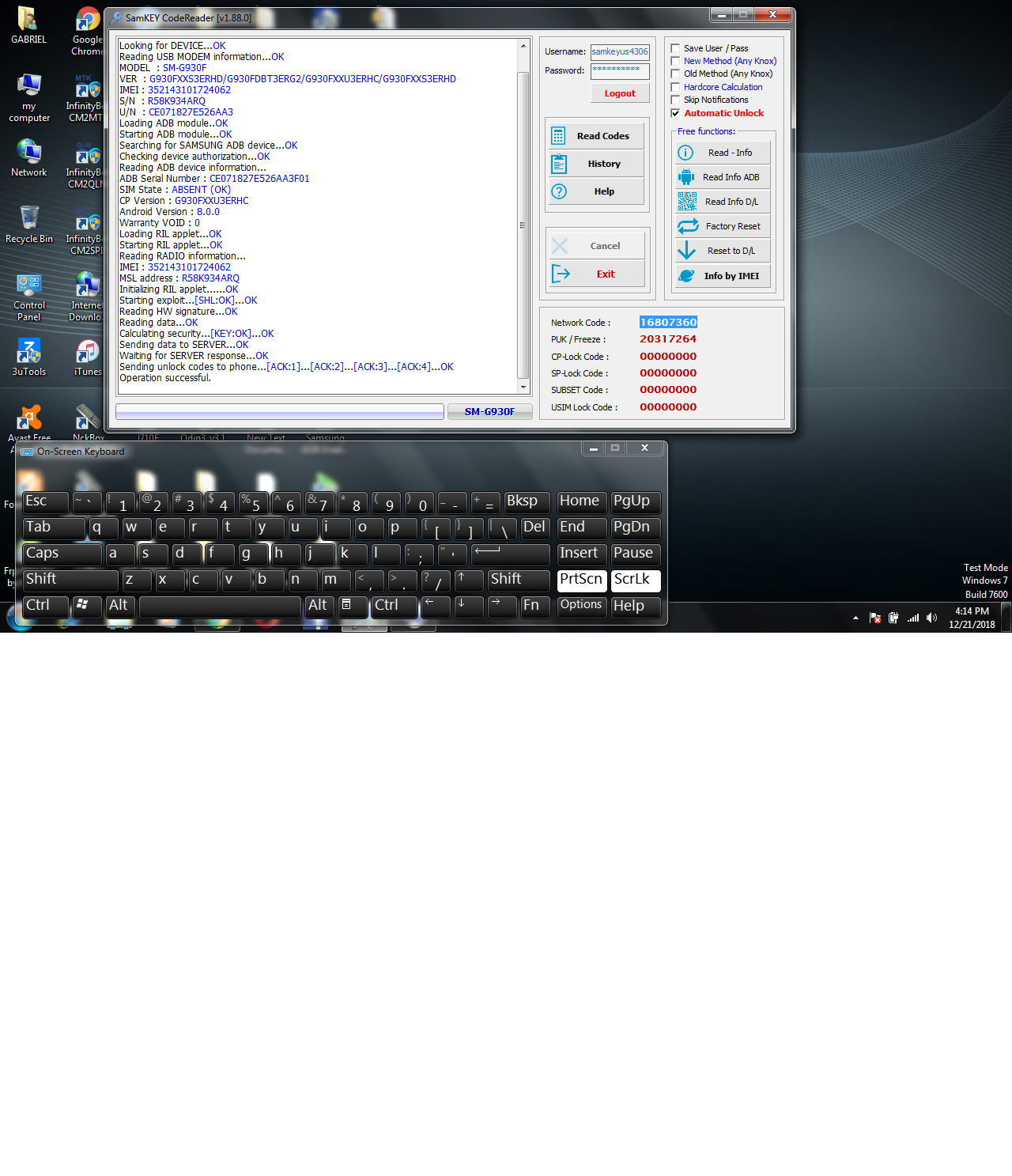
Task: Click the Logout button
Action: [620, 93]
